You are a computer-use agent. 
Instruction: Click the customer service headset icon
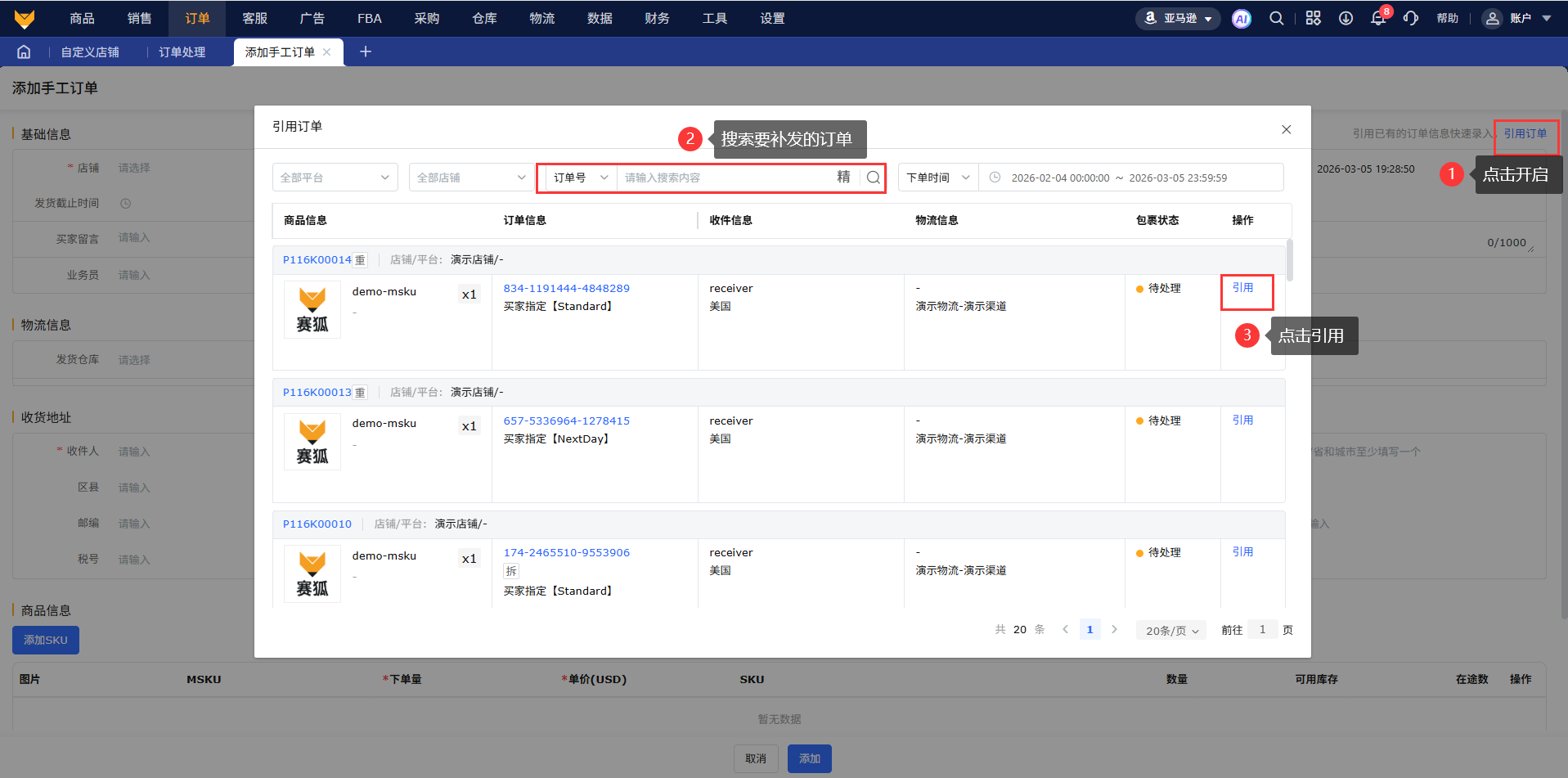point(1411,19)
